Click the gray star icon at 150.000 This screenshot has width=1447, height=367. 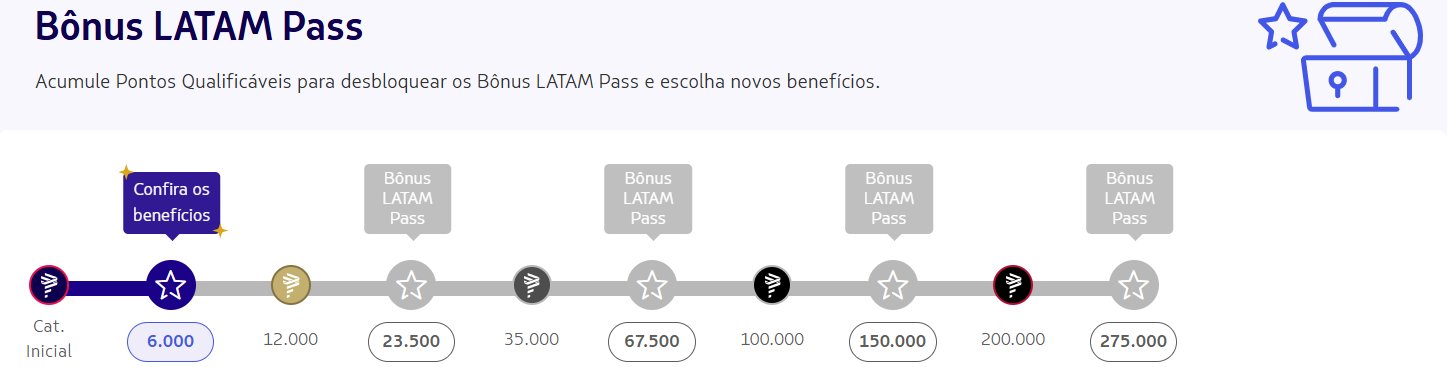click(893, 286)
